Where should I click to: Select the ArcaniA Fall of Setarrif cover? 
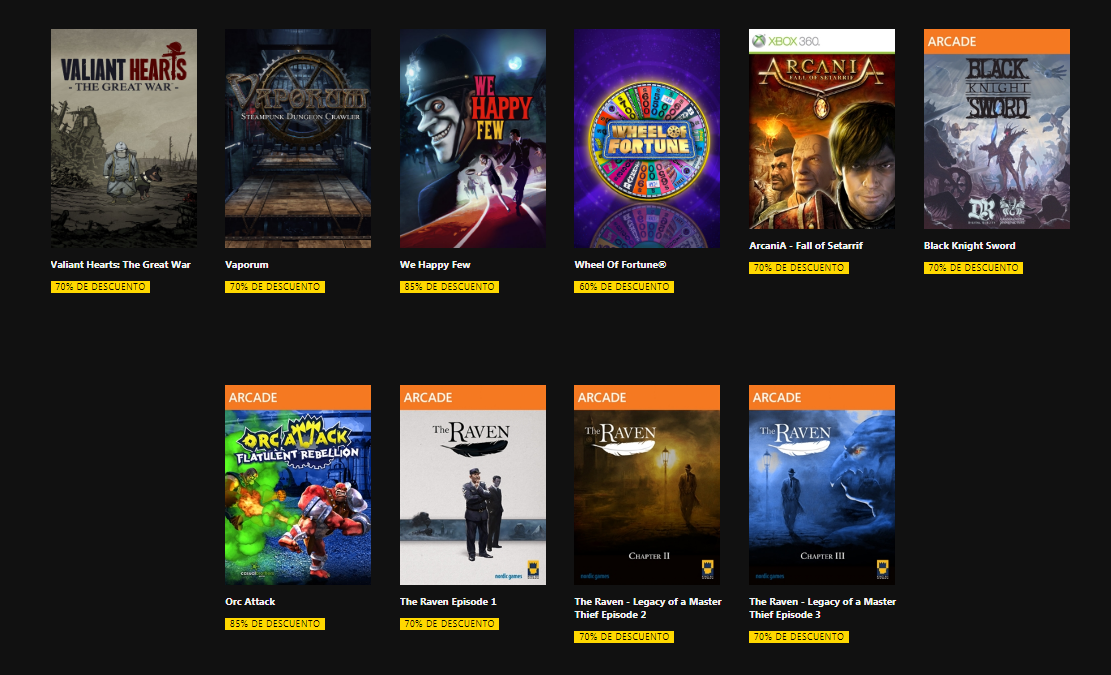[822, 129]
